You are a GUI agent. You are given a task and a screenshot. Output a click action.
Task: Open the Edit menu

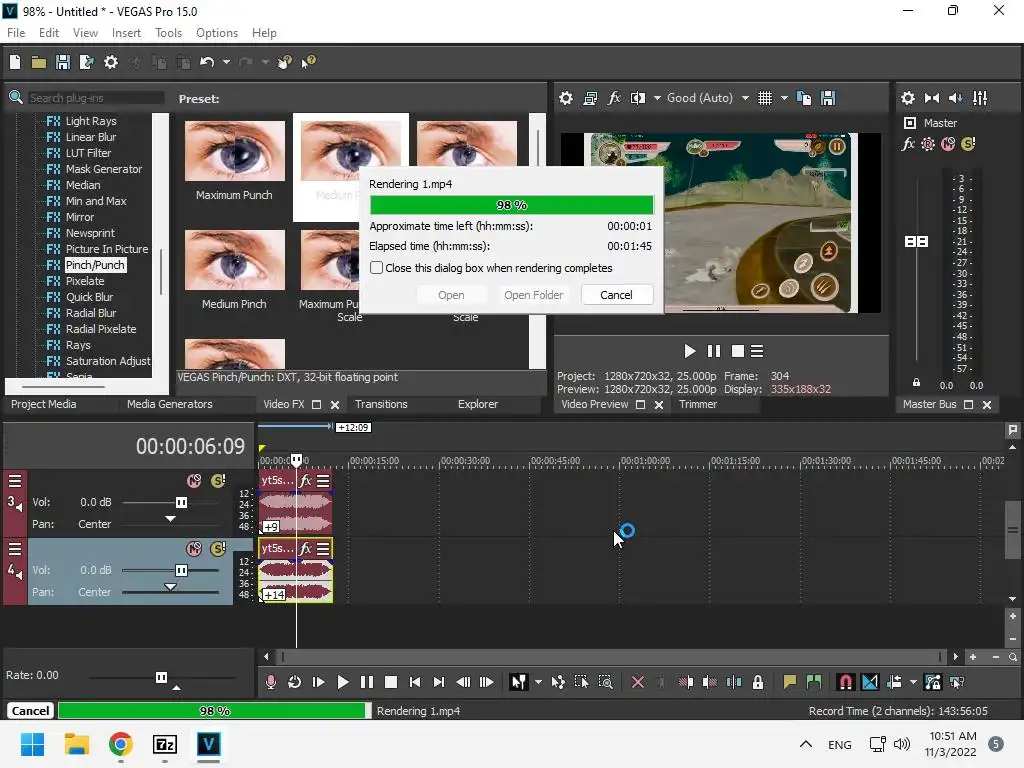click(x=49, y=33)
